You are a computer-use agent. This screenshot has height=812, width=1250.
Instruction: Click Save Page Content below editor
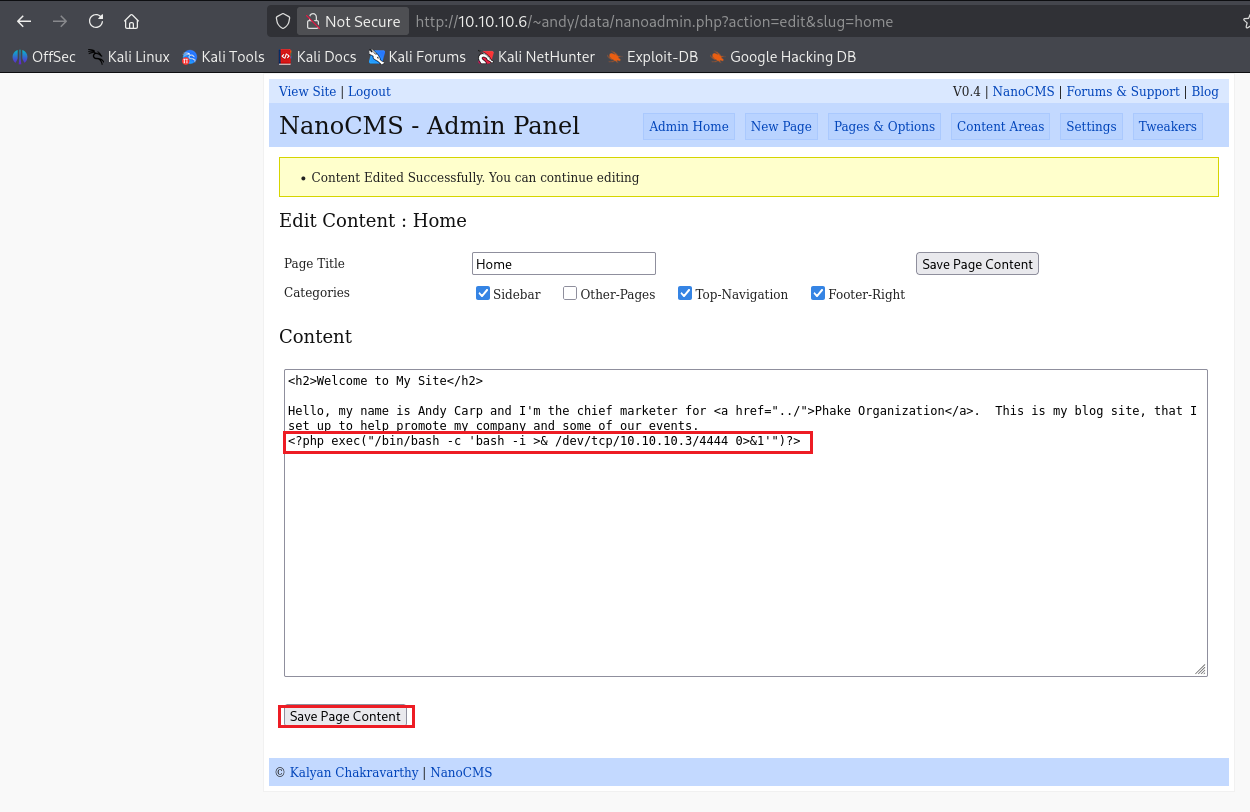coord(345,716)
